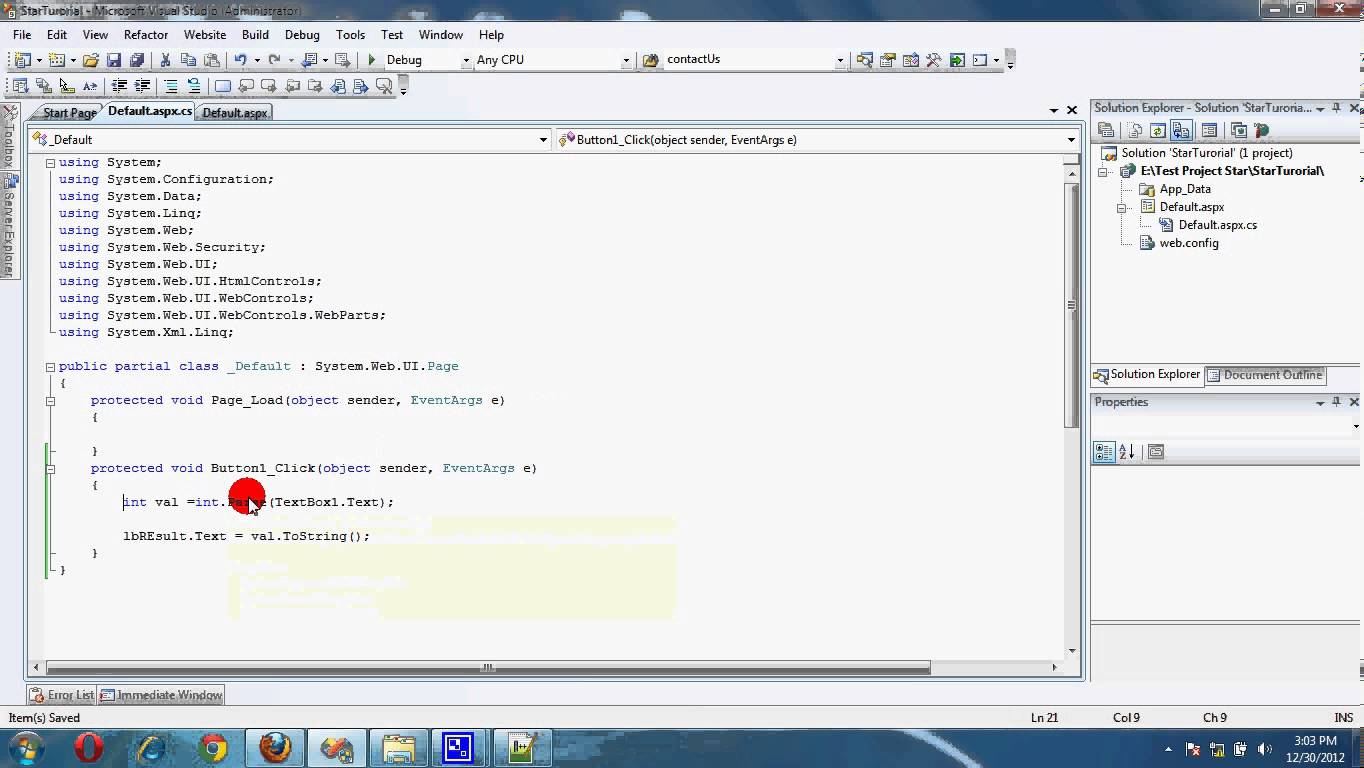1364x768 pixels.
Task: Refresh the Solution Explorer
Action: (x=1158, y=130)
